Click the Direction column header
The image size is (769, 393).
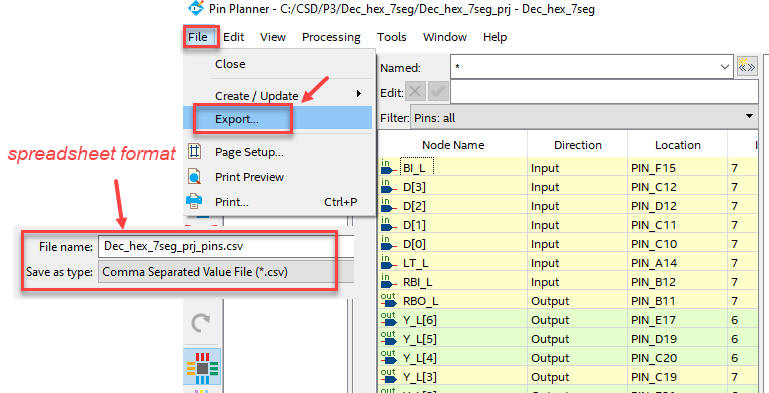click(x=578, y=145)
